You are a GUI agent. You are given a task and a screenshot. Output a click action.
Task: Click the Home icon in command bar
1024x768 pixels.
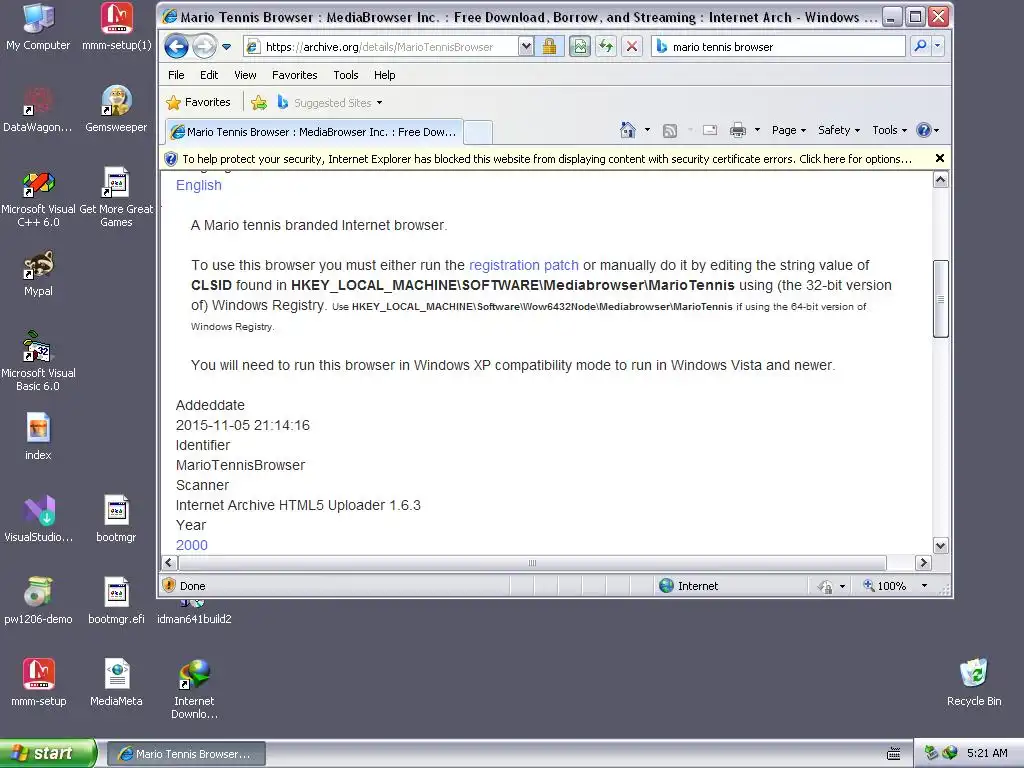628,130
